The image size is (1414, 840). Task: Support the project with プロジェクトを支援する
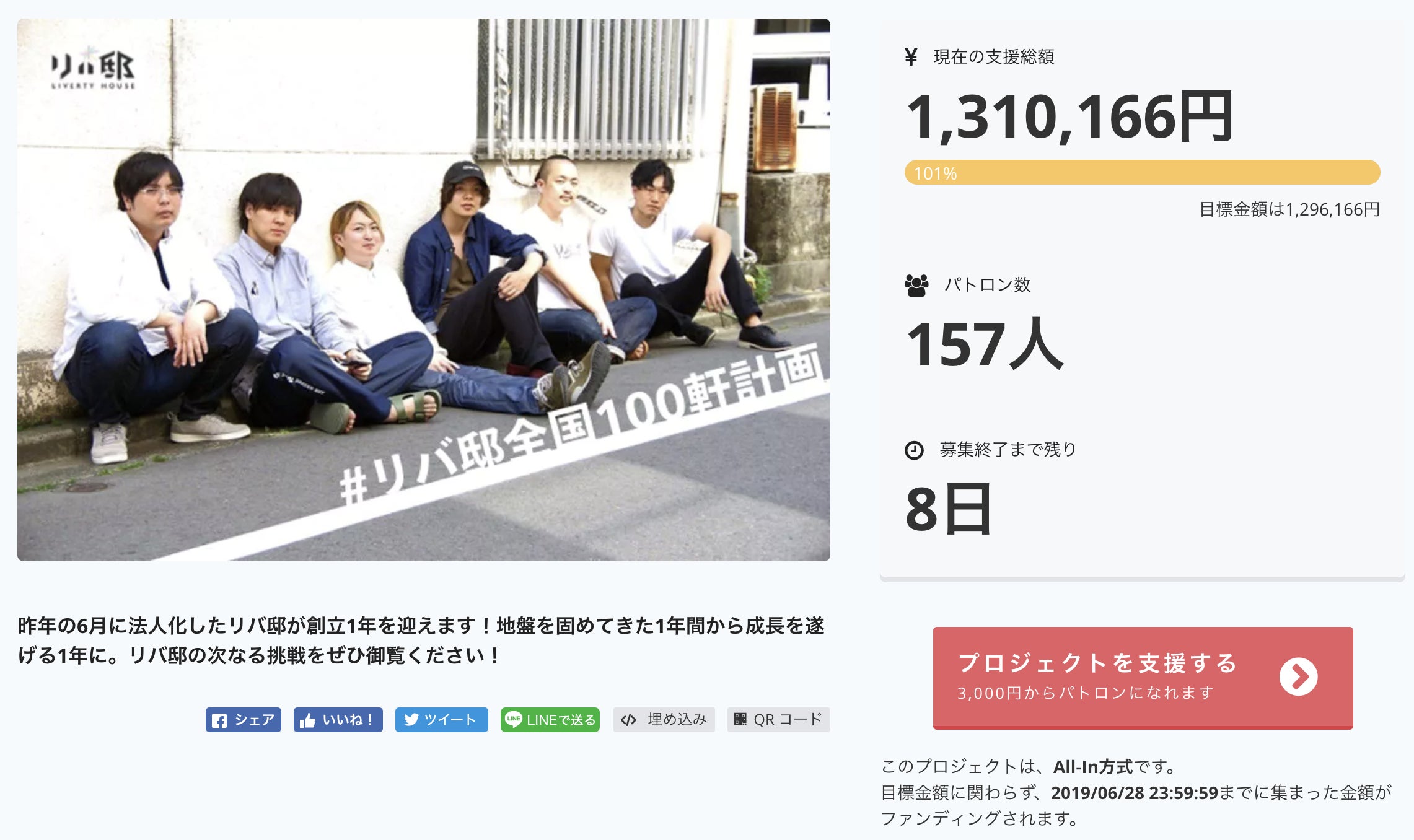click(1143, 678)
